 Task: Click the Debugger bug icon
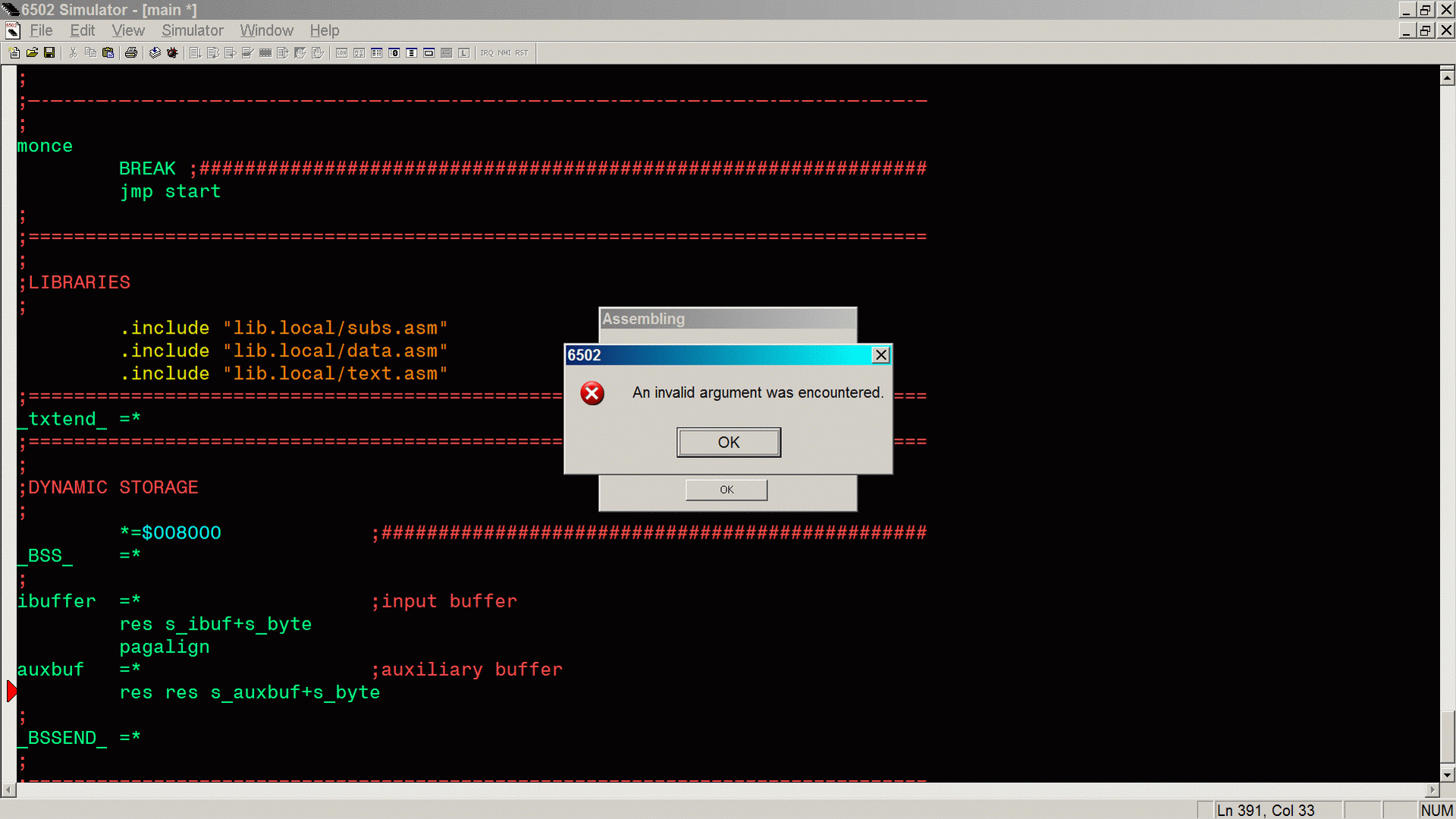[x=172, y=53]
